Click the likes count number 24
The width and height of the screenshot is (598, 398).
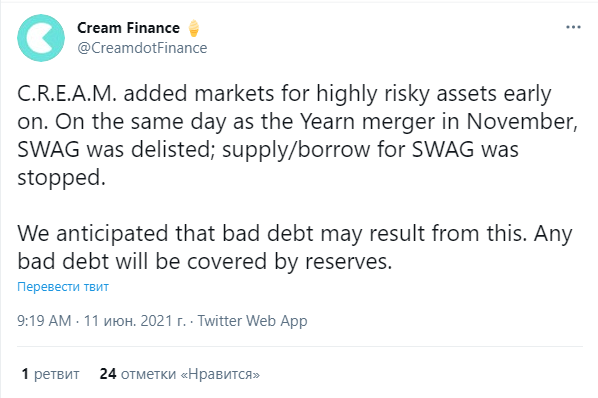tap(108, 374)
